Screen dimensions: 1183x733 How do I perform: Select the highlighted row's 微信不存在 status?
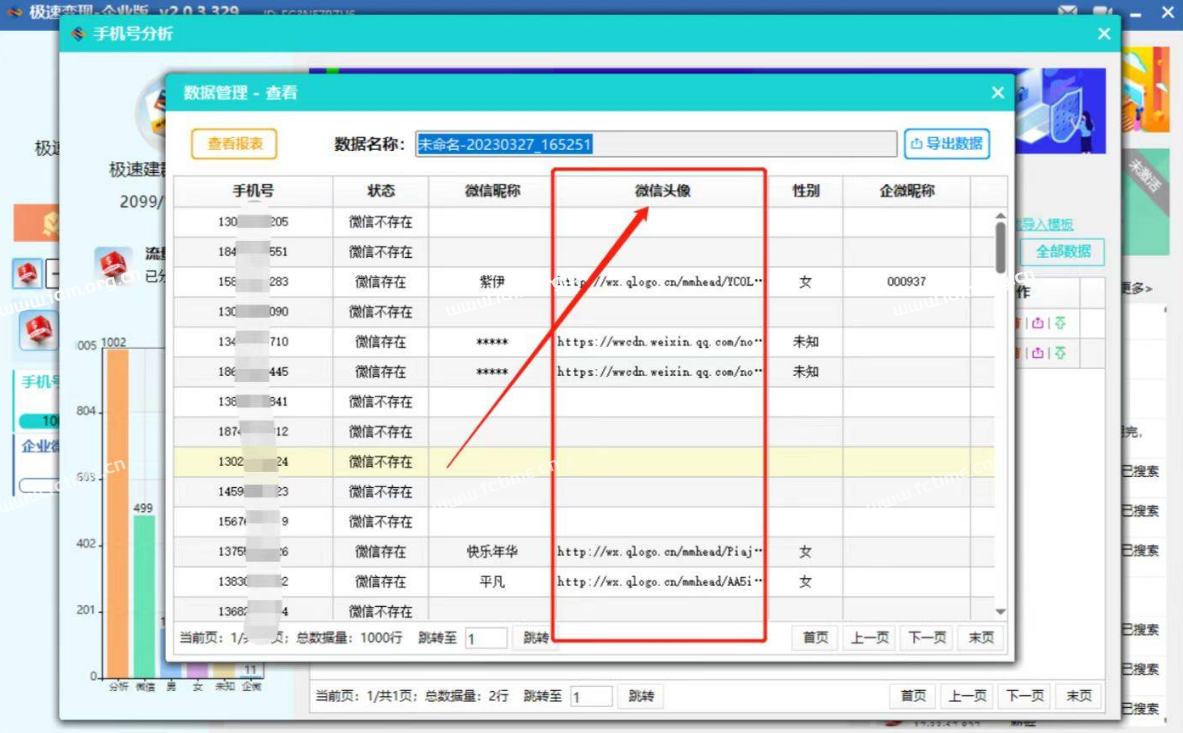click(380, 462)
